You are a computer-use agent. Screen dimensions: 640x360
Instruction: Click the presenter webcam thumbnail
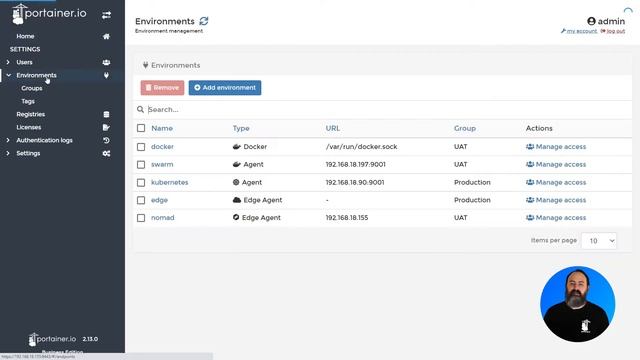[578, 304]
